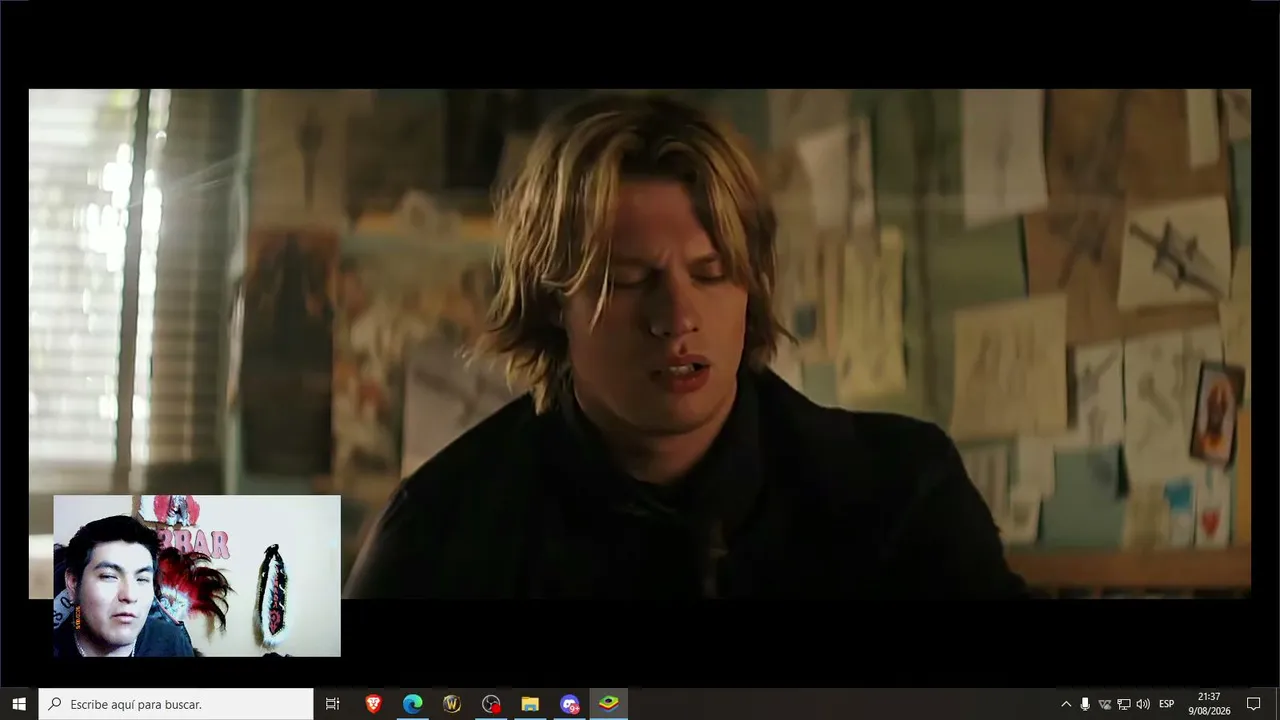Viewport: 1280px width, 720px height.
Task: Open Task View on the taskbar
Action: tap(333, 704)
